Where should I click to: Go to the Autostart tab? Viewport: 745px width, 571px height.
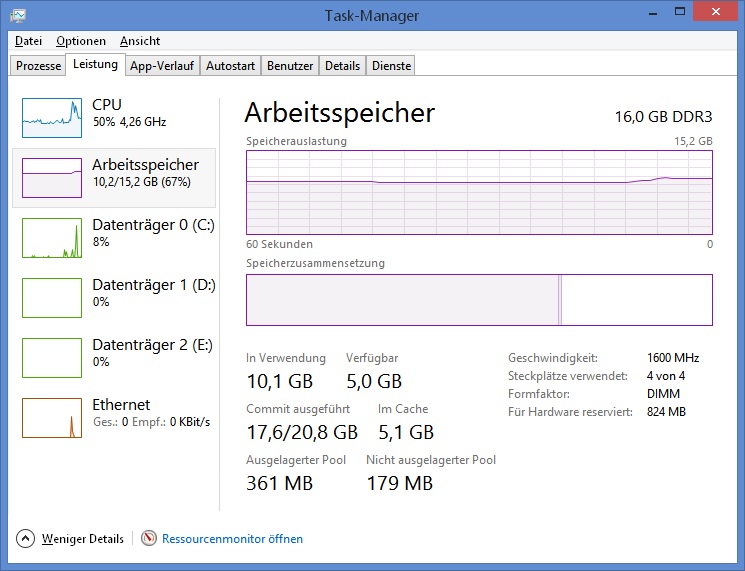pos(230,66)
